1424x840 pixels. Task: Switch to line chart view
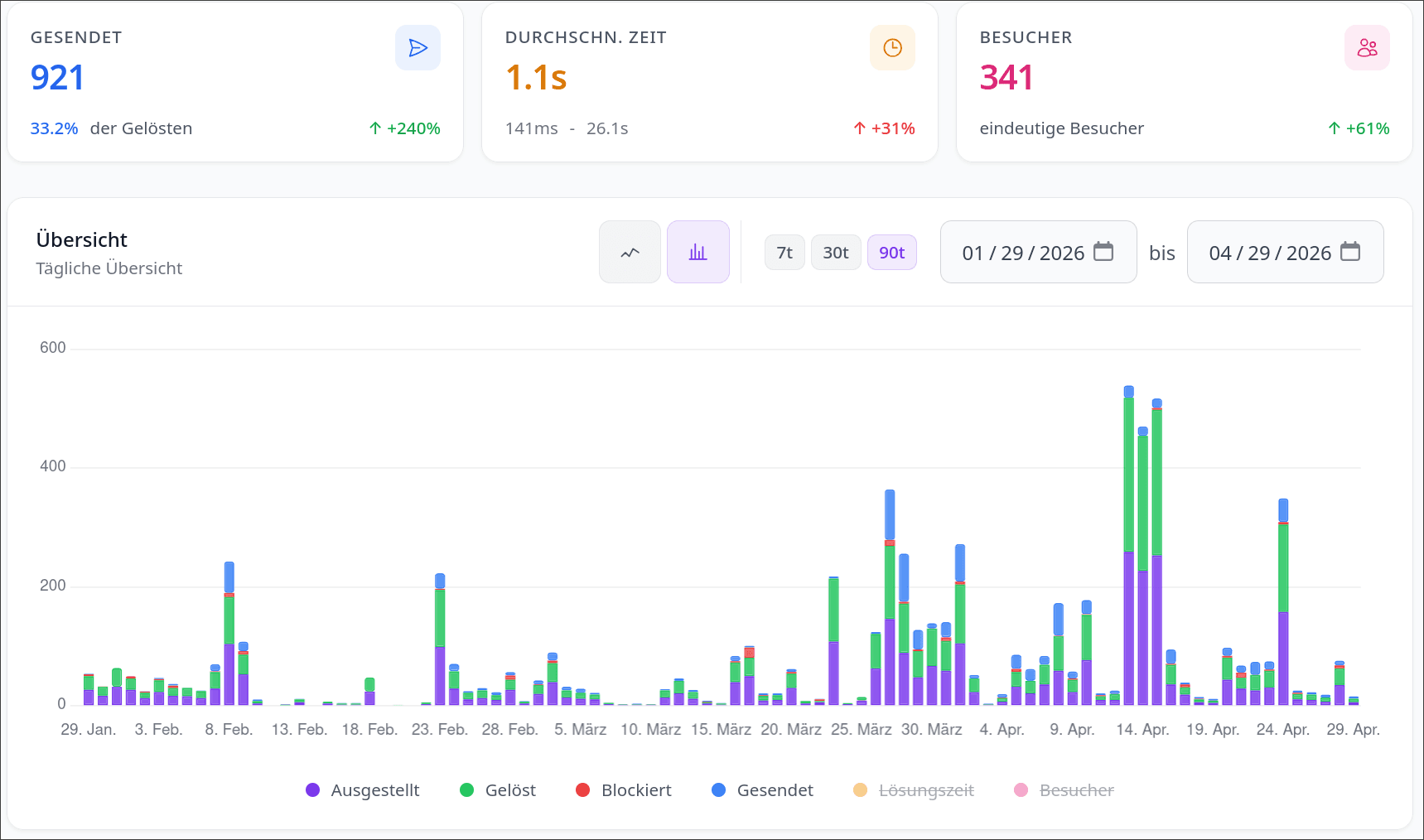click(630, 252)
